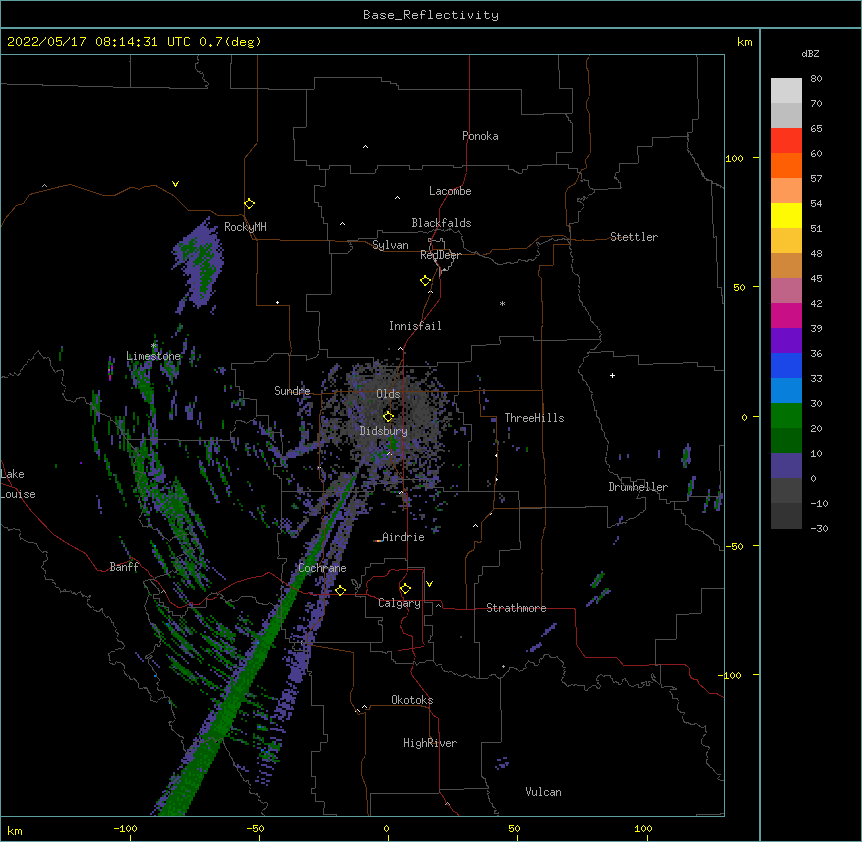Click the Limestone label
The width and height of the screenshot is (862, 842).
[x=153, y=356]
